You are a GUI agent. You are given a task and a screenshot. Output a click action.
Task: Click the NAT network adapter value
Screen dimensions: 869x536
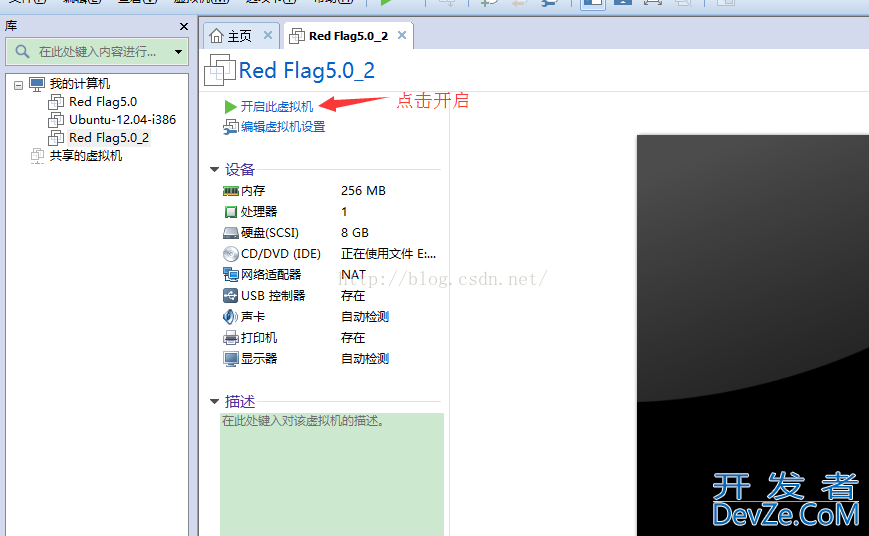coord(353,274)
